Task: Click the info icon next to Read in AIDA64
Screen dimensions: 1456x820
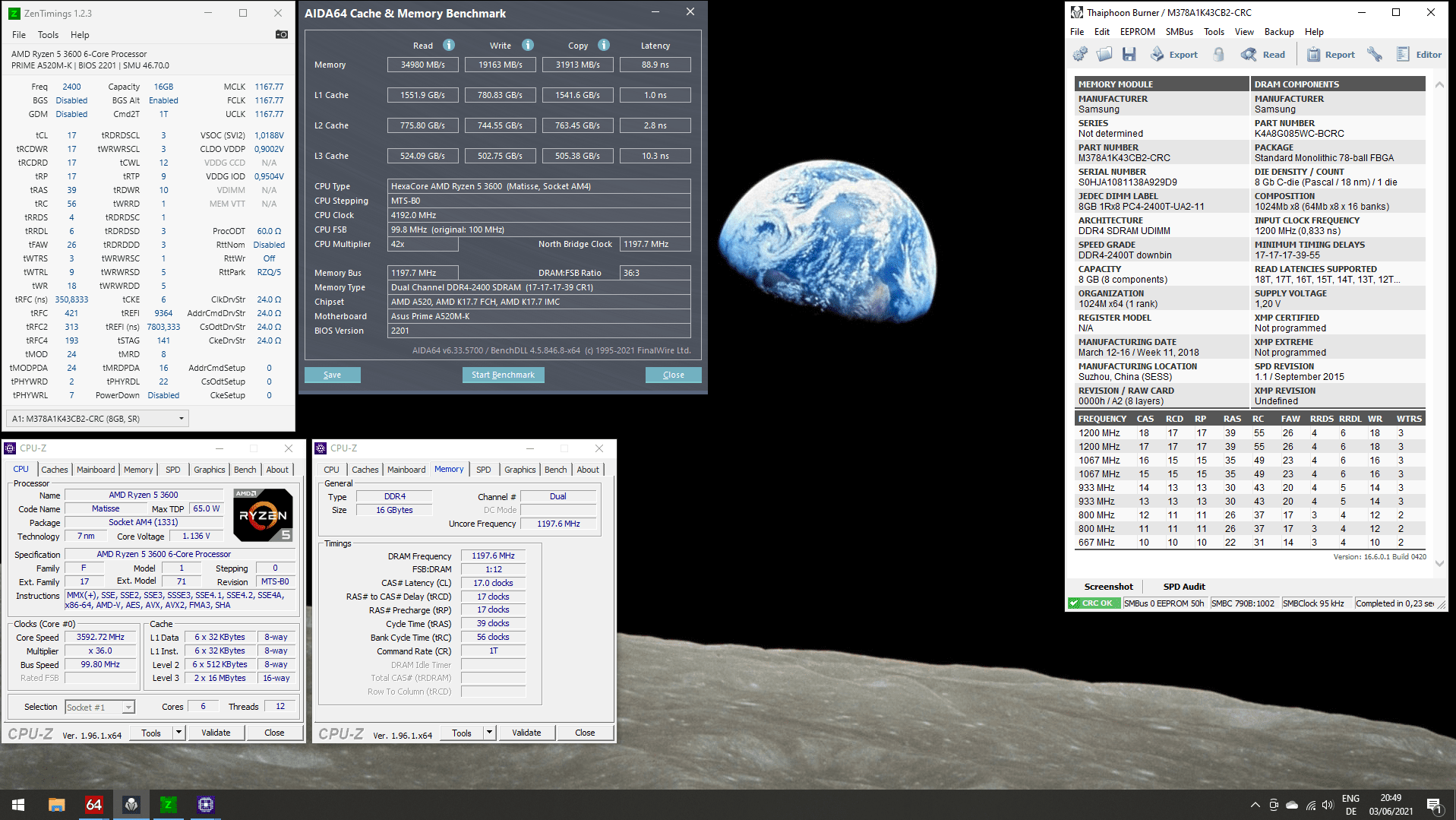Action: pos(449,45)
